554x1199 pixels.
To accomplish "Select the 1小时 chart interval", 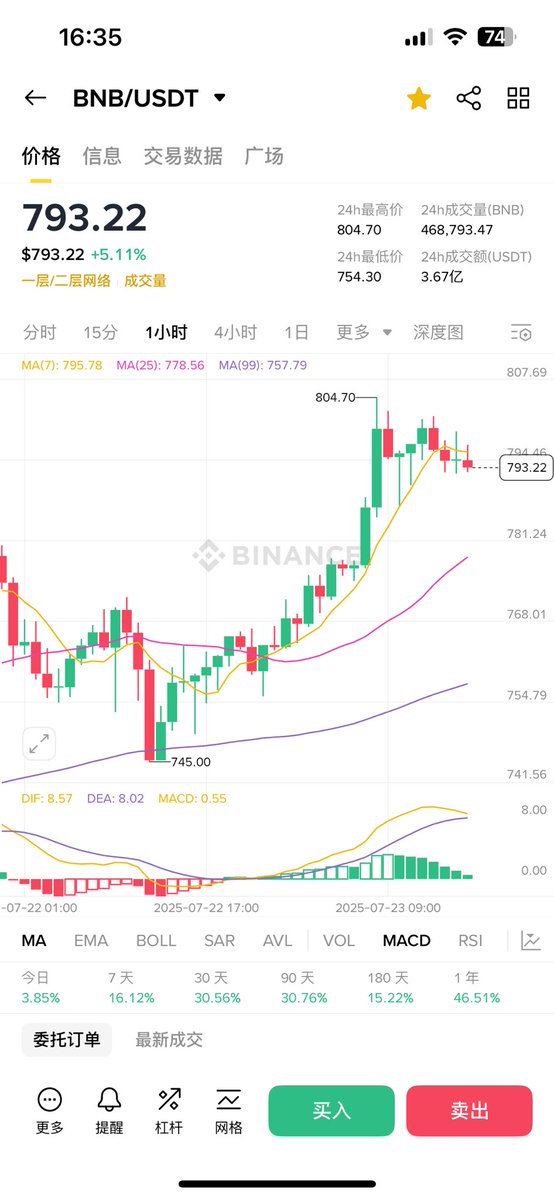I will click(166, 333).
